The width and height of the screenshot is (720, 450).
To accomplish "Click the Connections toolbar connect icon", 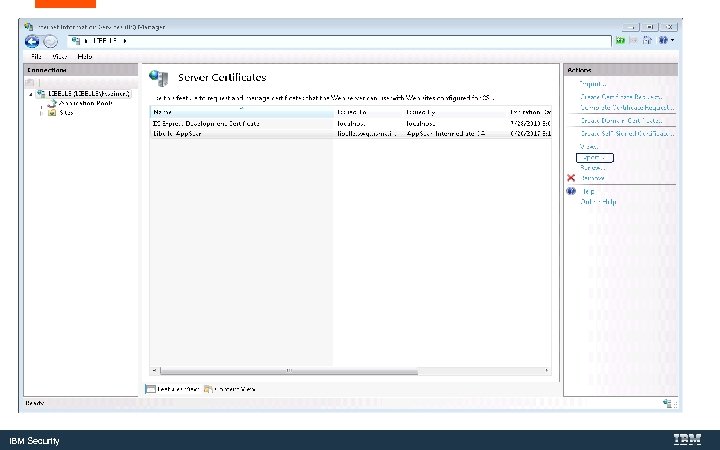I will (x=30, y=83).
